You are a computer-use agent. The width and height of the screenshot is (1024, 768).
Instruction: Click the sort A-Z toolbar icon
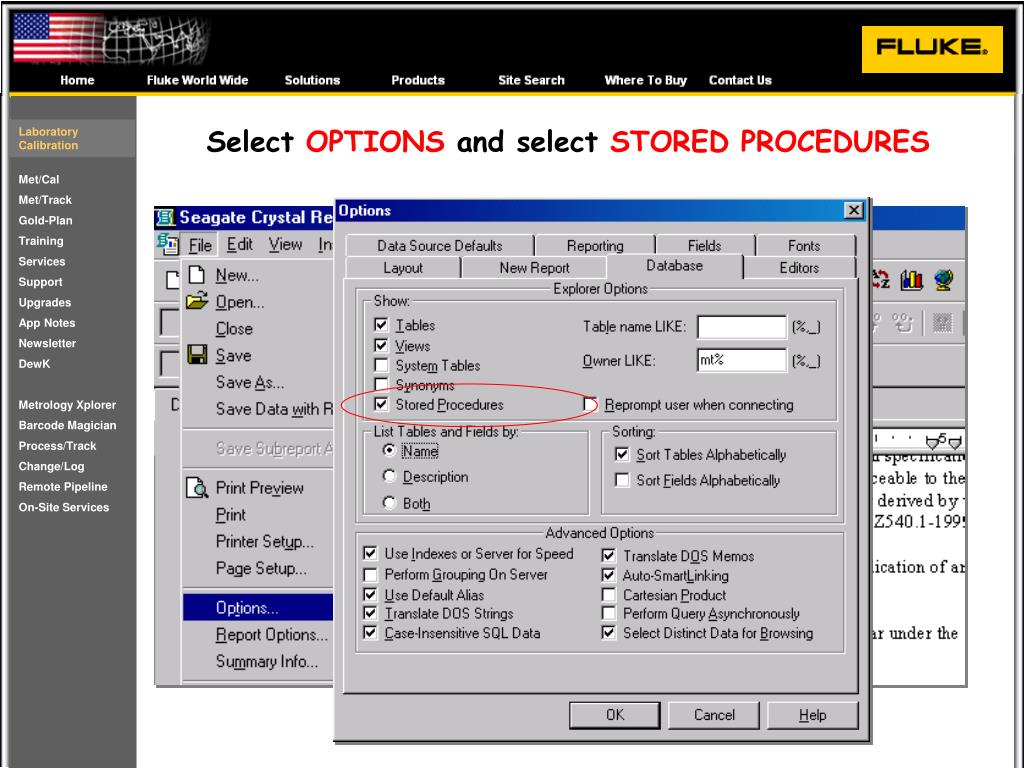tap(881, 280)
